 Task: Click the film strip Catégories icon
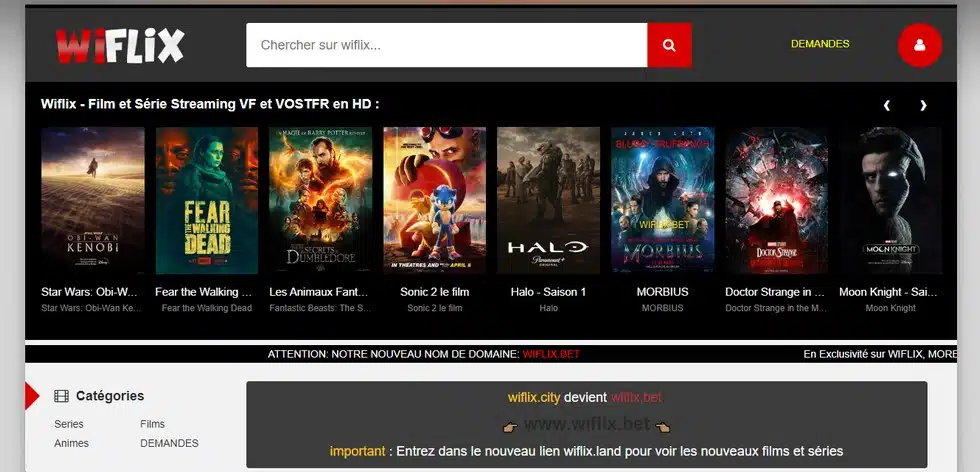(61, 396)
